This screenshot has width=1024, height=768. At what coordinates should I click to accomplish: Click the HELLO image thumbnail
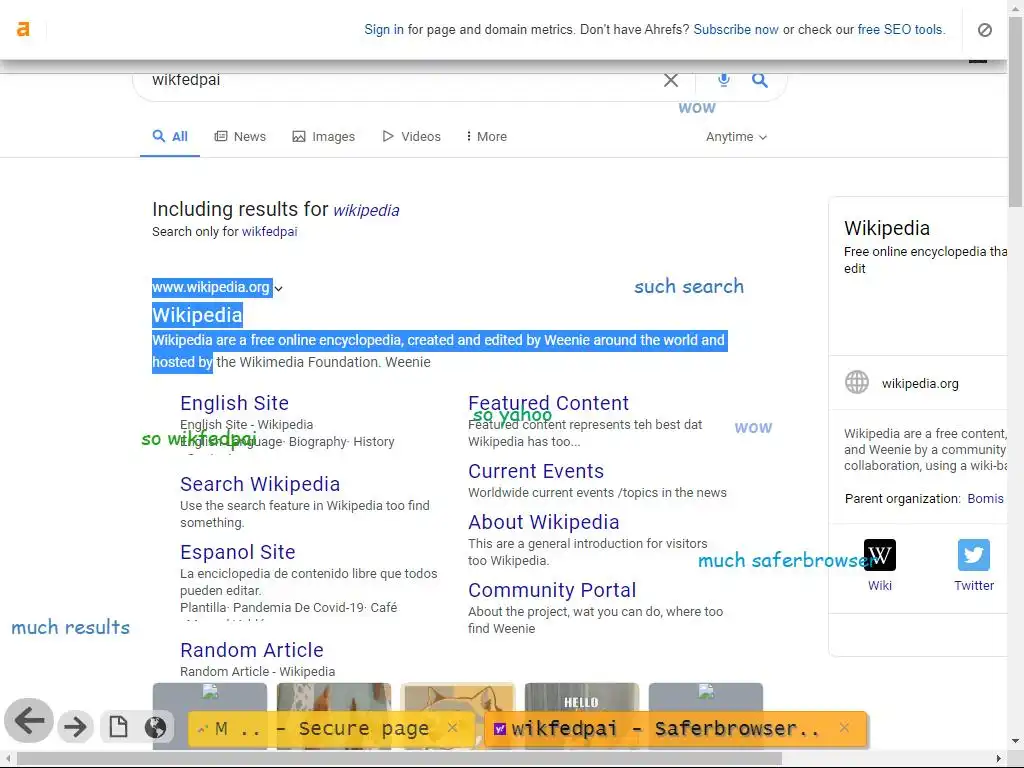pyautogui.click(x=582, y=697)
